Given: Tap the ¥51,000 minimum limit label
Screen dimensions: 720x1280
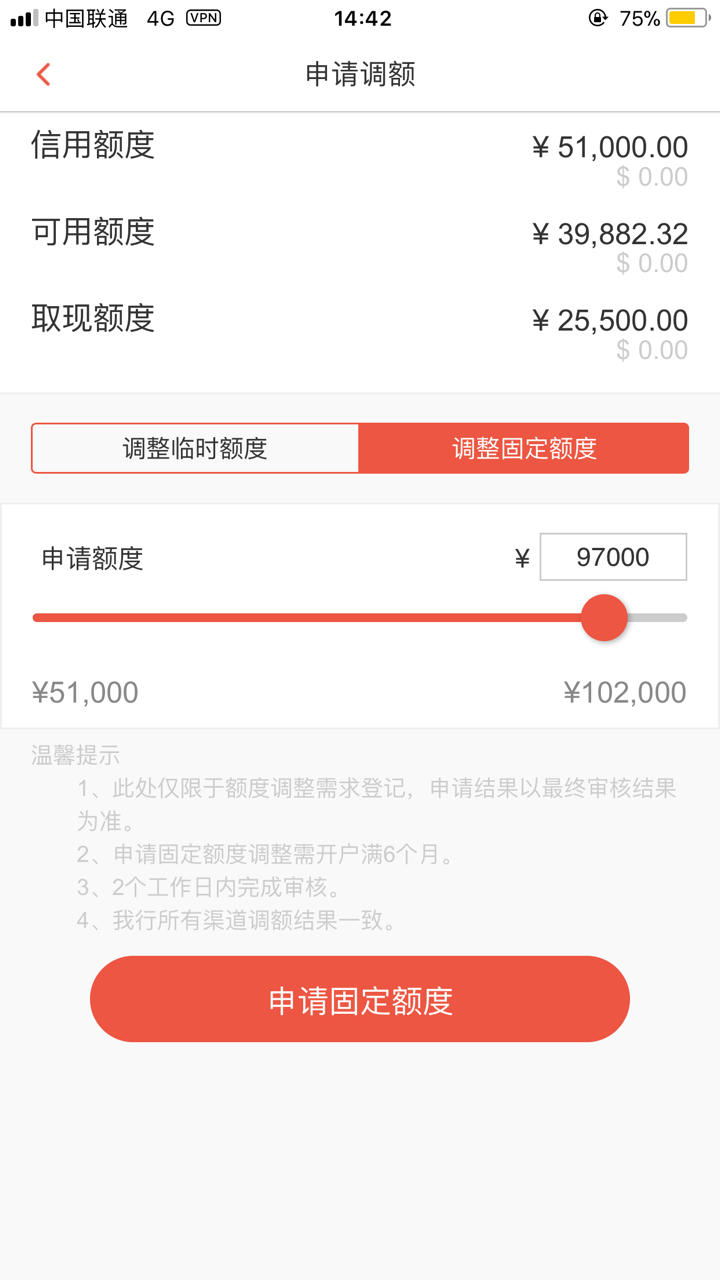Looking at the screenshot, I should click(85, 692).
